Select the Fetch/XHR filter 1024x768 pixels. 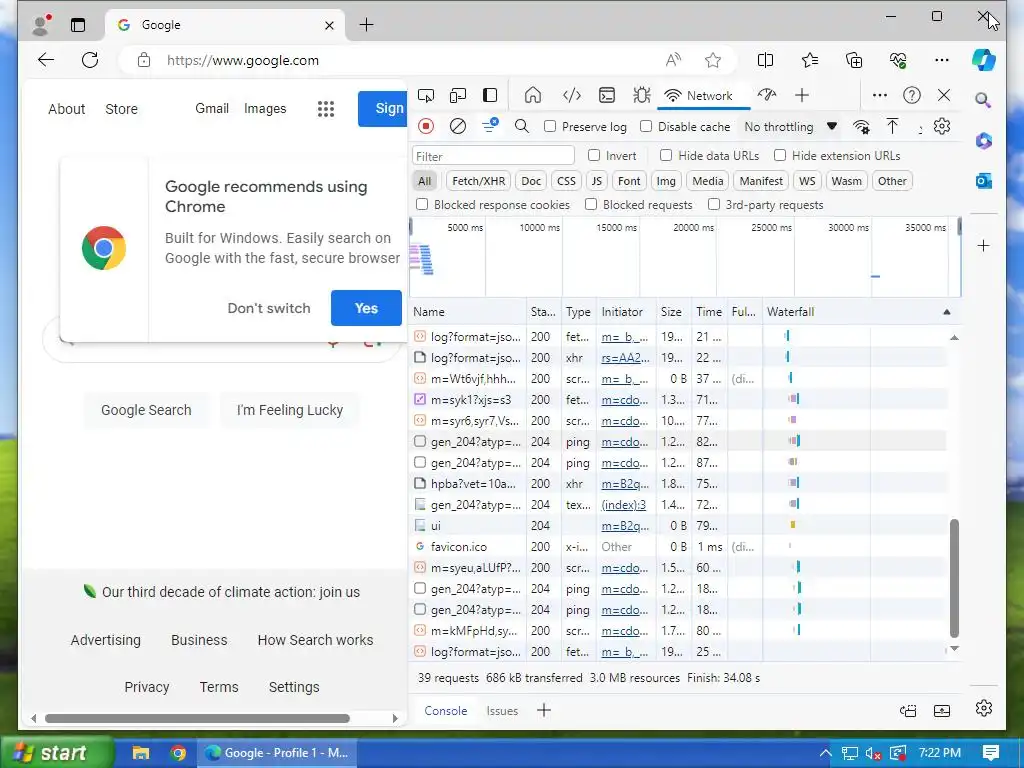tap(479, 181)
